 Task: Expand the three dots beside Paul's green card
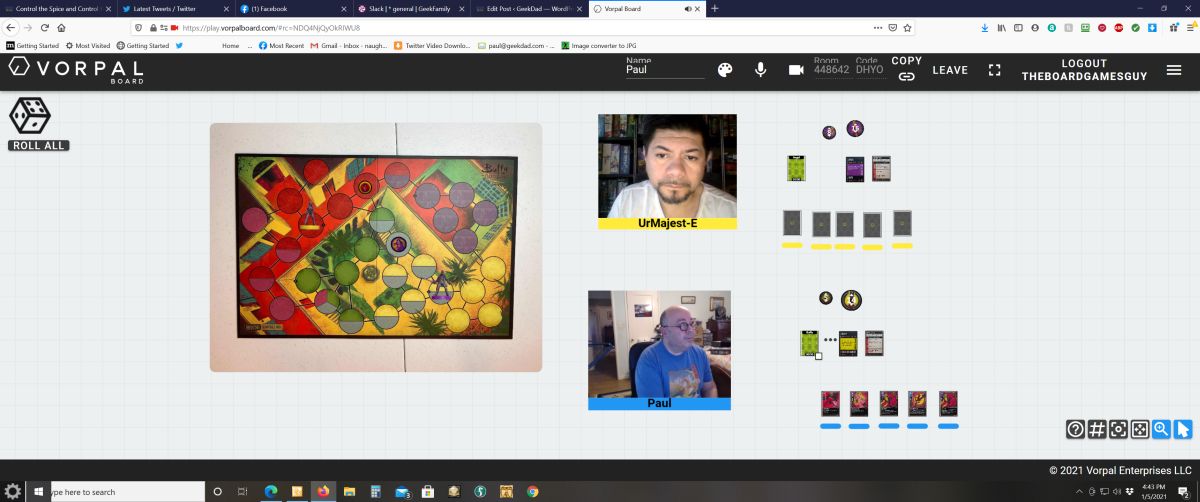point(830,341)
